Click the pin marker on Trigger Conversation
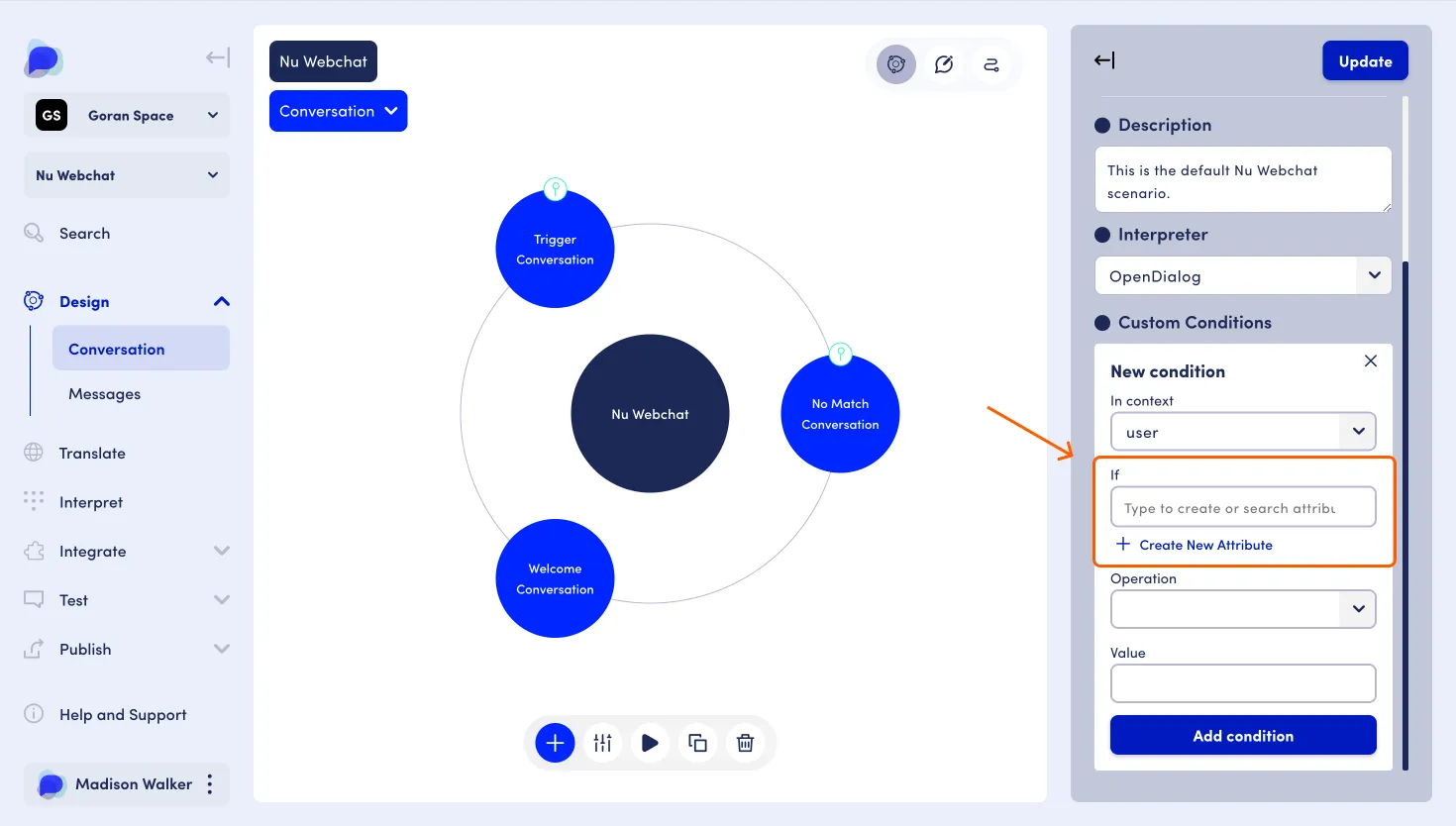The width and height of the screenshot is (1456, 826). point(556,188)
